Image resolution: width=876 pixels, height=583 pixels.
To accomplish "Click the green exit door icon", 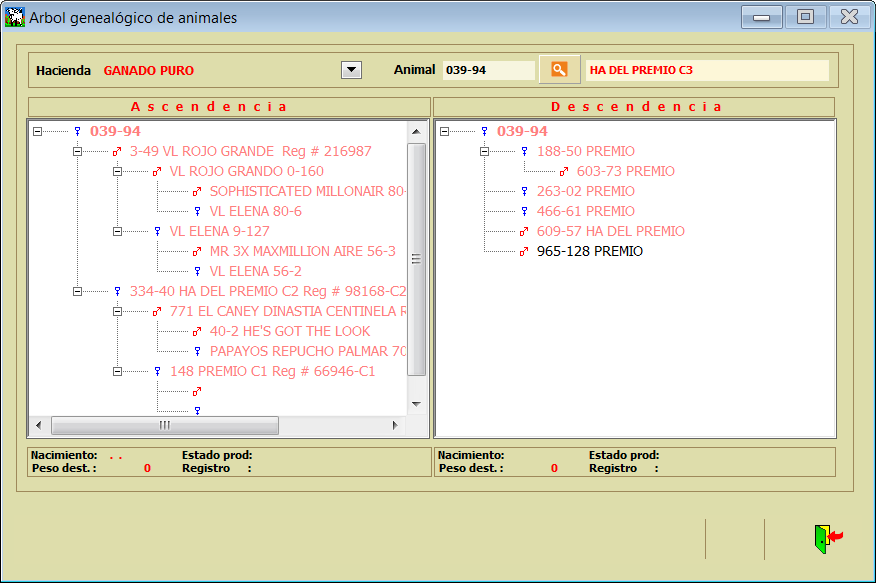I will (824, 538).
